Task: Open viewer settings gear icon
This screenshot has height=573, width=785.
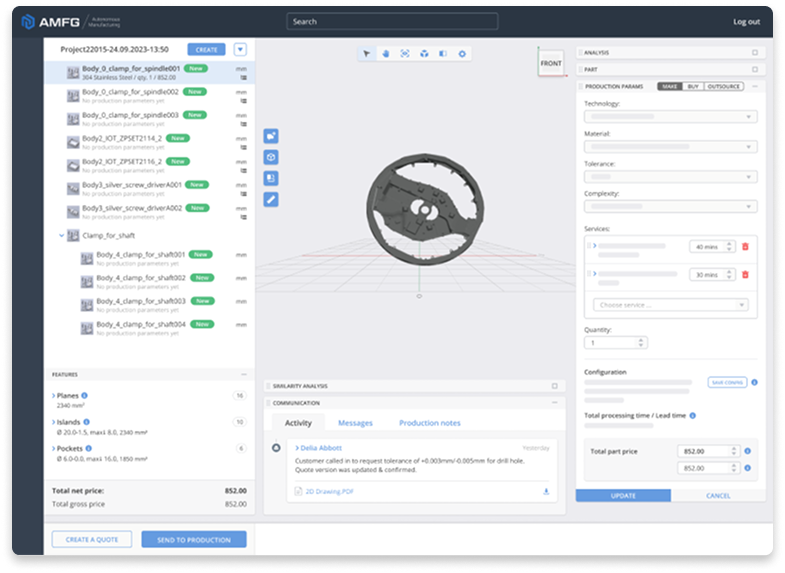Action: pyautogui.click(x=462, y=54)
